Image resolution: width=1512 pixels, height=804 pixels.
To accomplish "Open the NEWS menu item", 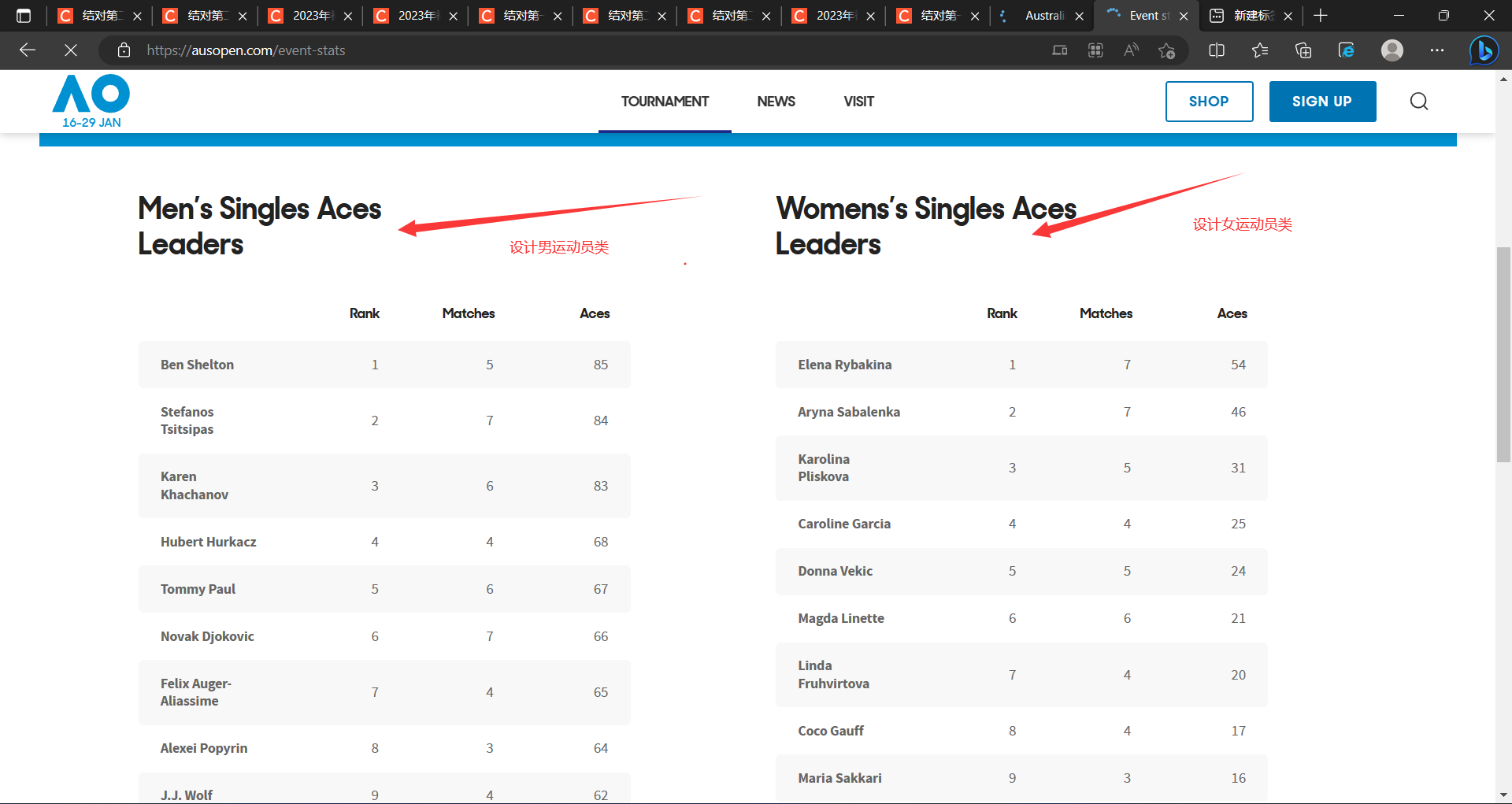I will pos(776,102).
